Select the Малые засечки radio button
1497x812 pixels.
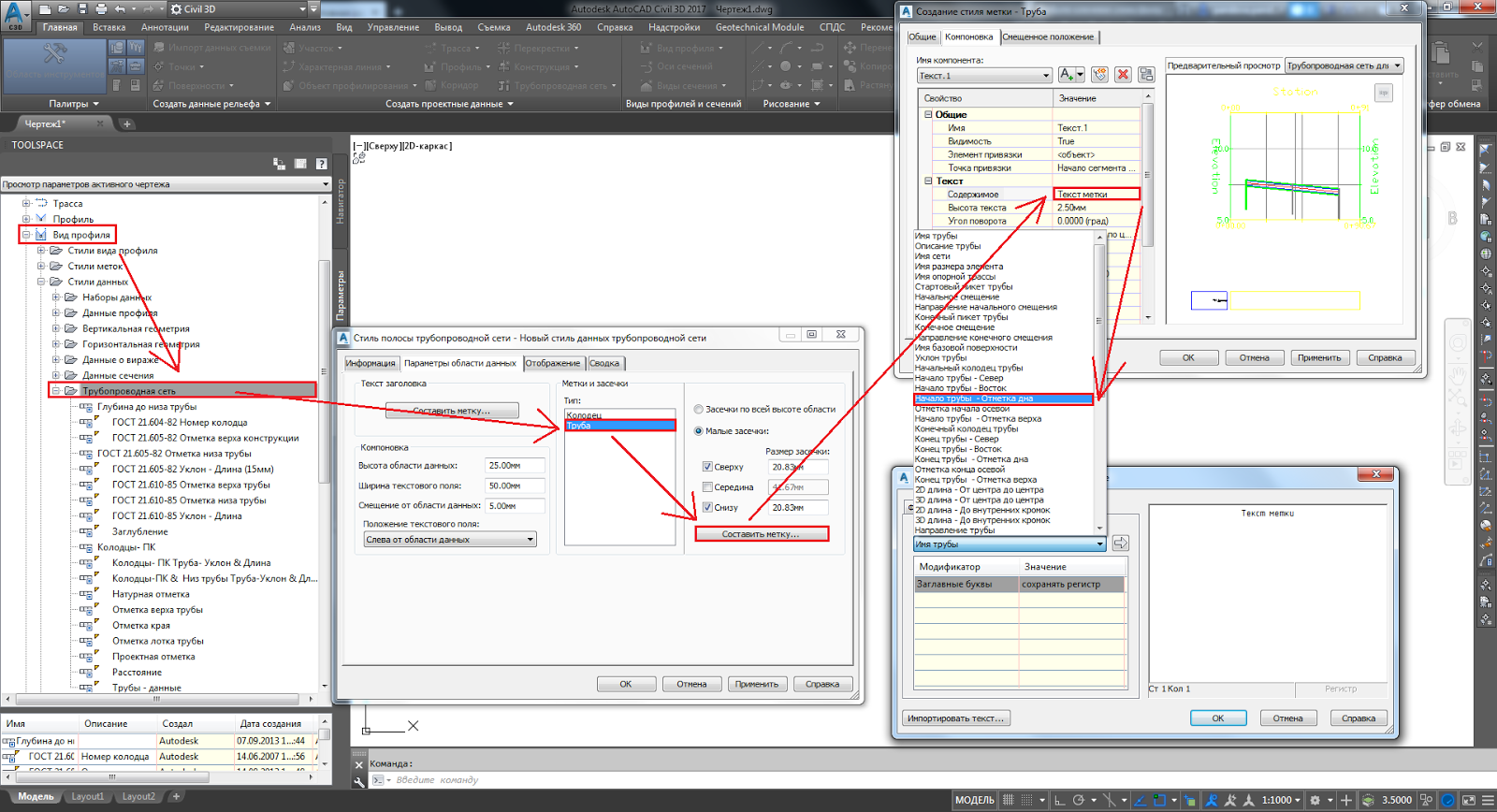click(698, 431)
